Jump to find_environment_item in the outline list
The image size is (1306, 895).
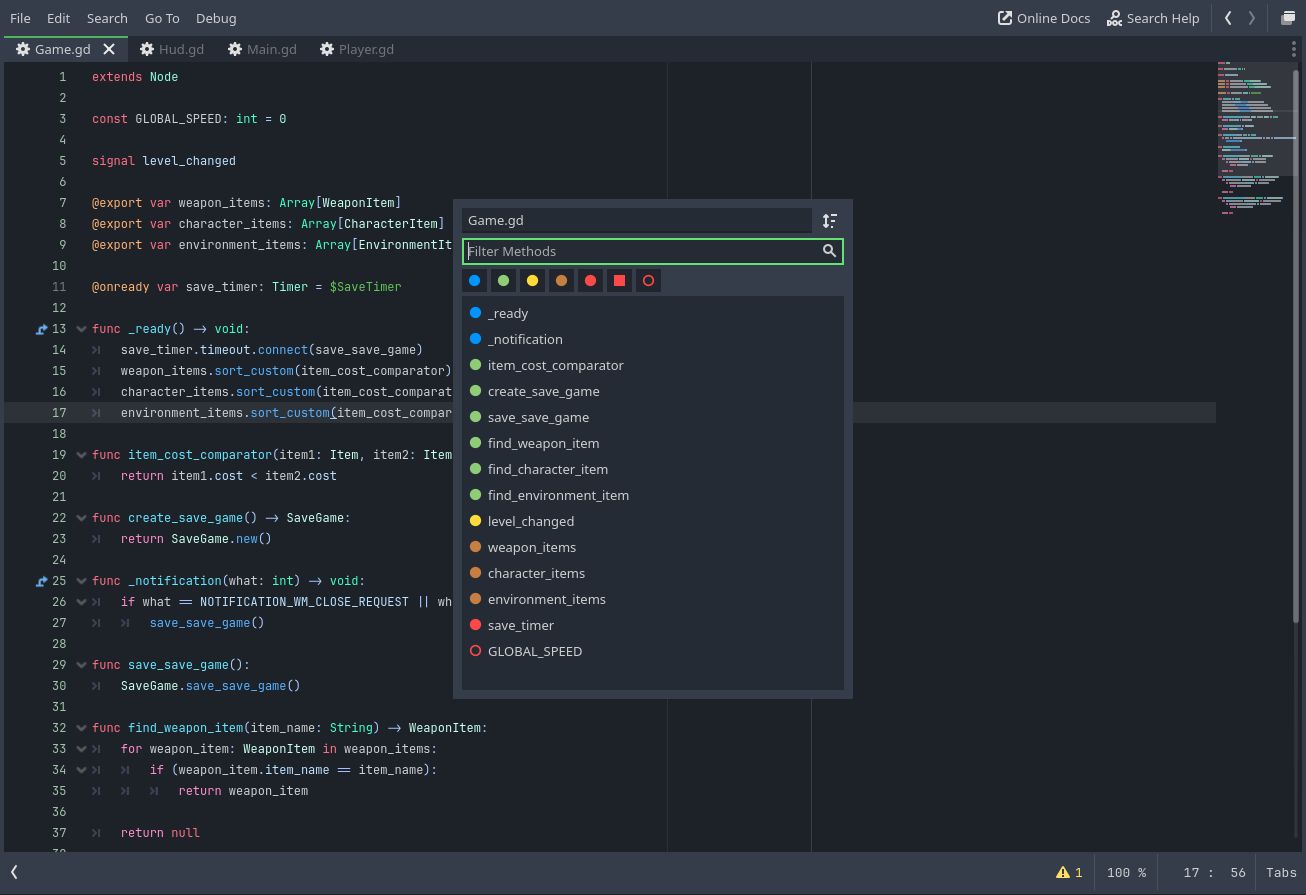[x=558, y=495]
